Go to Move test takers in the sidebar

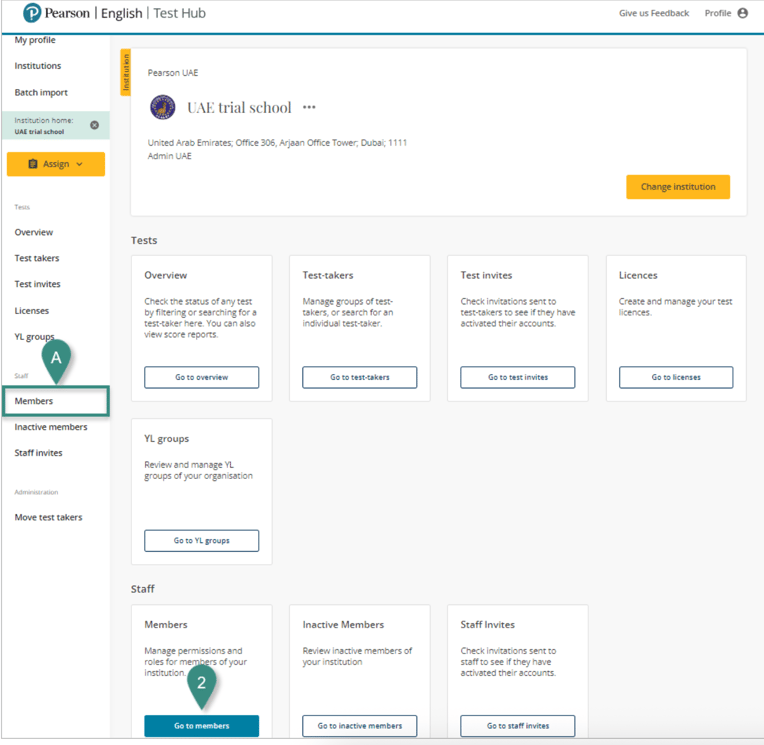tap(48, 517)
